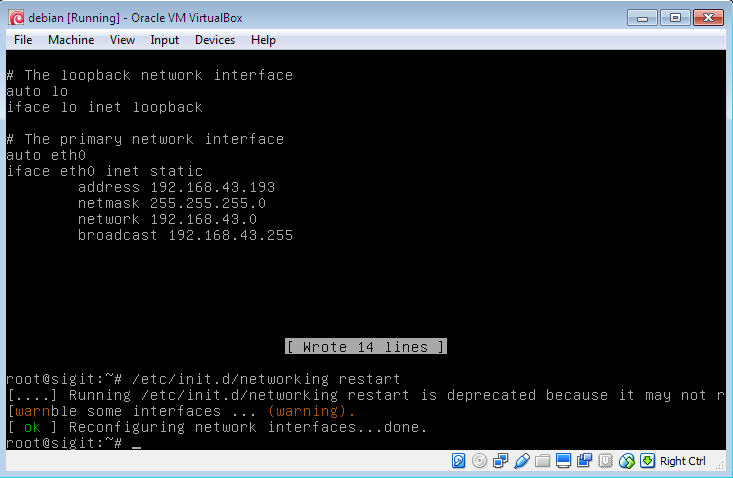Click the 'iface lo inet loopback' line
The width and height of the screenshot is (733, 478).
105,107
